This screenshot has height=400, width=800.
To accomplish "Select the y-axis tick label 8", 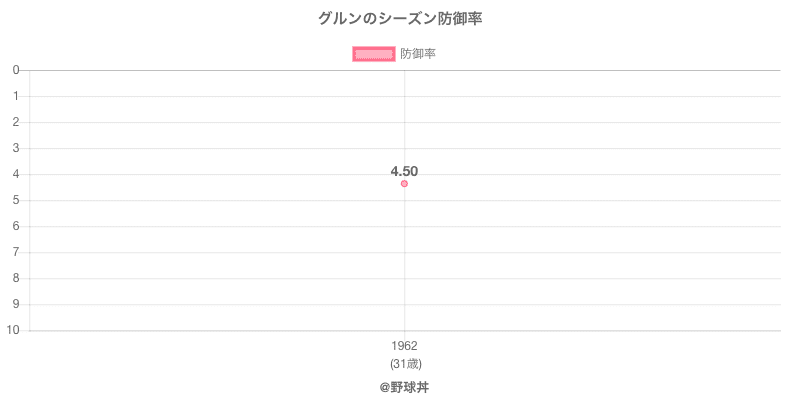I will (x=17, y=278).
